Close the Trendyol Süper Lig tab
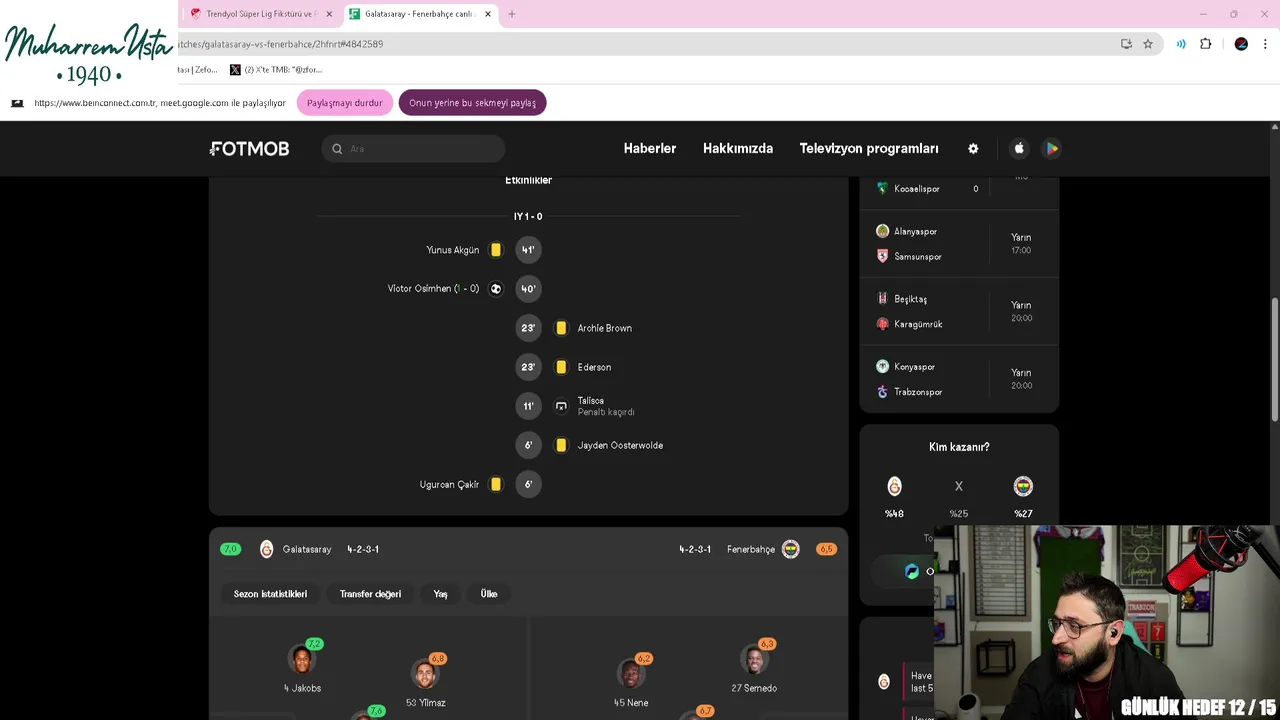Viewport: 1280px width, 720px height. [329, 14]
